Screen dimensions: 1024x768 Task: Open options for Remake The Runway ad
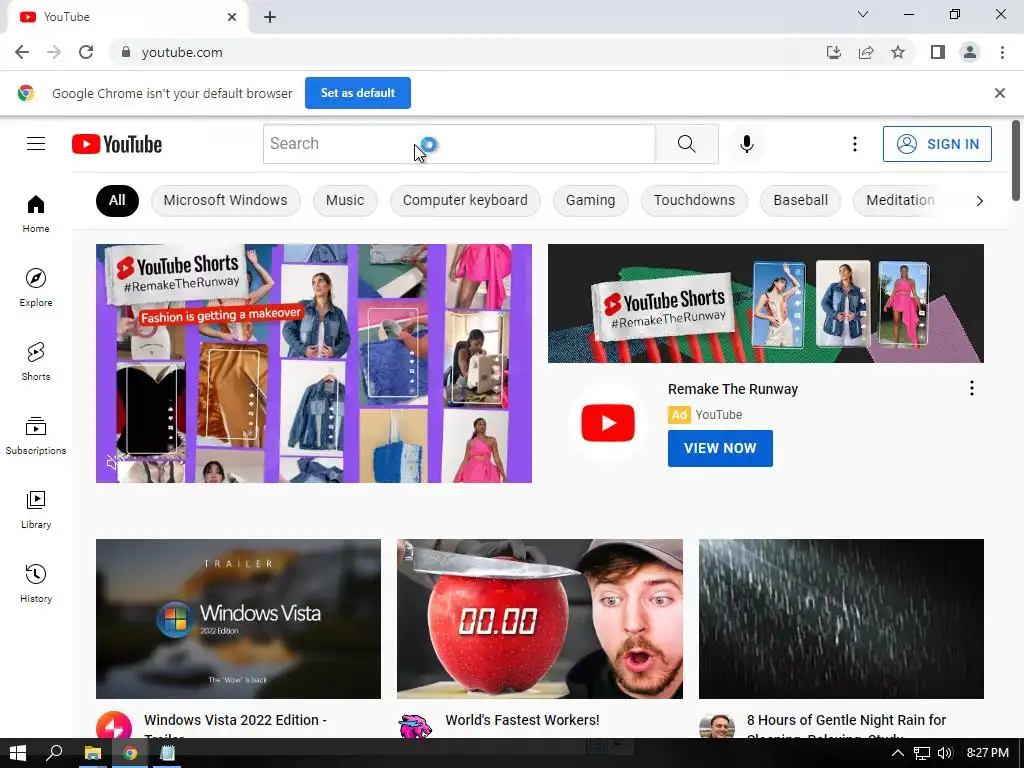coord(972,389)
